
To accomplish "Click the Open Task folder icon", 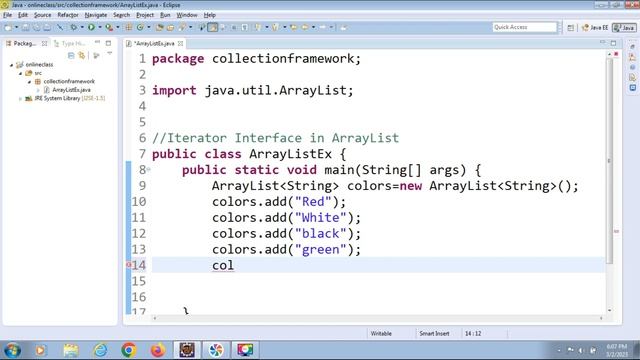I will tap(170, 27).
